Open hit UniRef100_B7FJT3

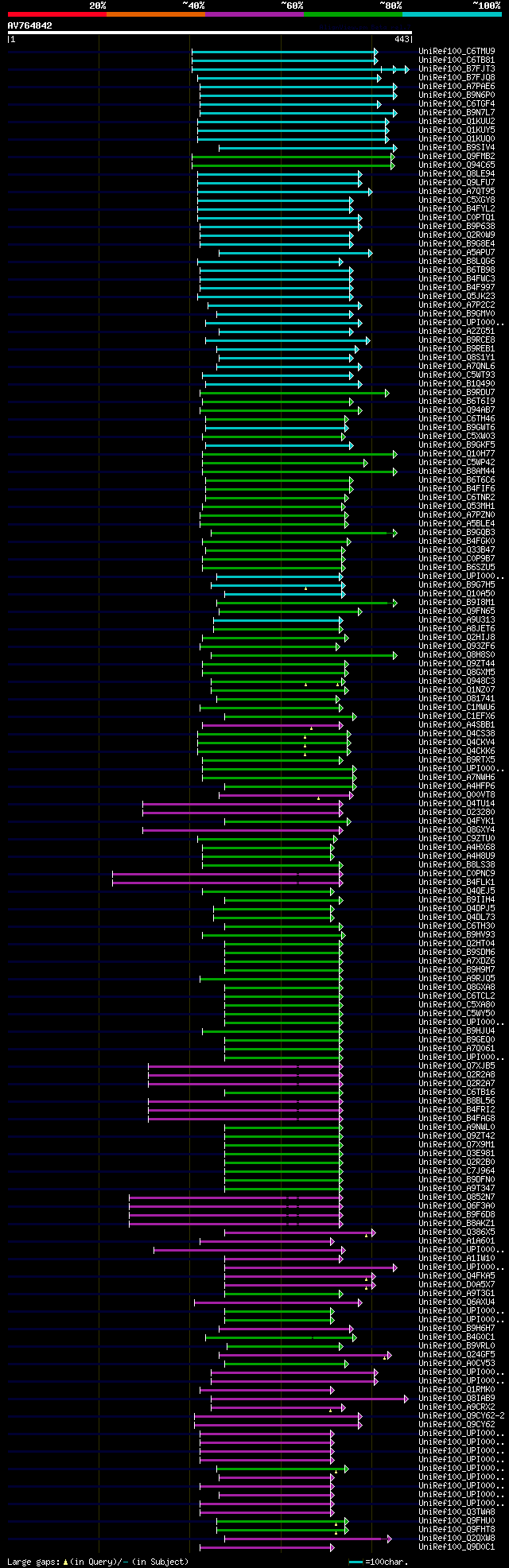click(457, 68)
